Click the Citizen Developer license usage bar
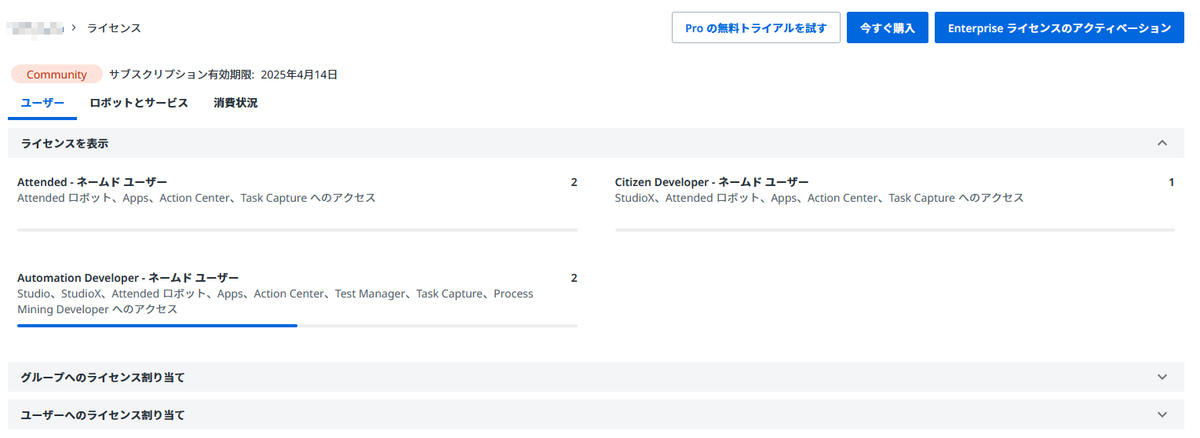The height and width of the screenshot is (438, 1200). (895, 230)
